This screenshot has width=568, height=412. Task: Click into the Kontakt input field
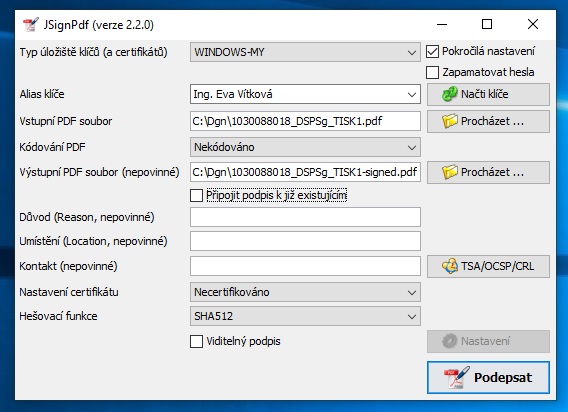point(305,266)
